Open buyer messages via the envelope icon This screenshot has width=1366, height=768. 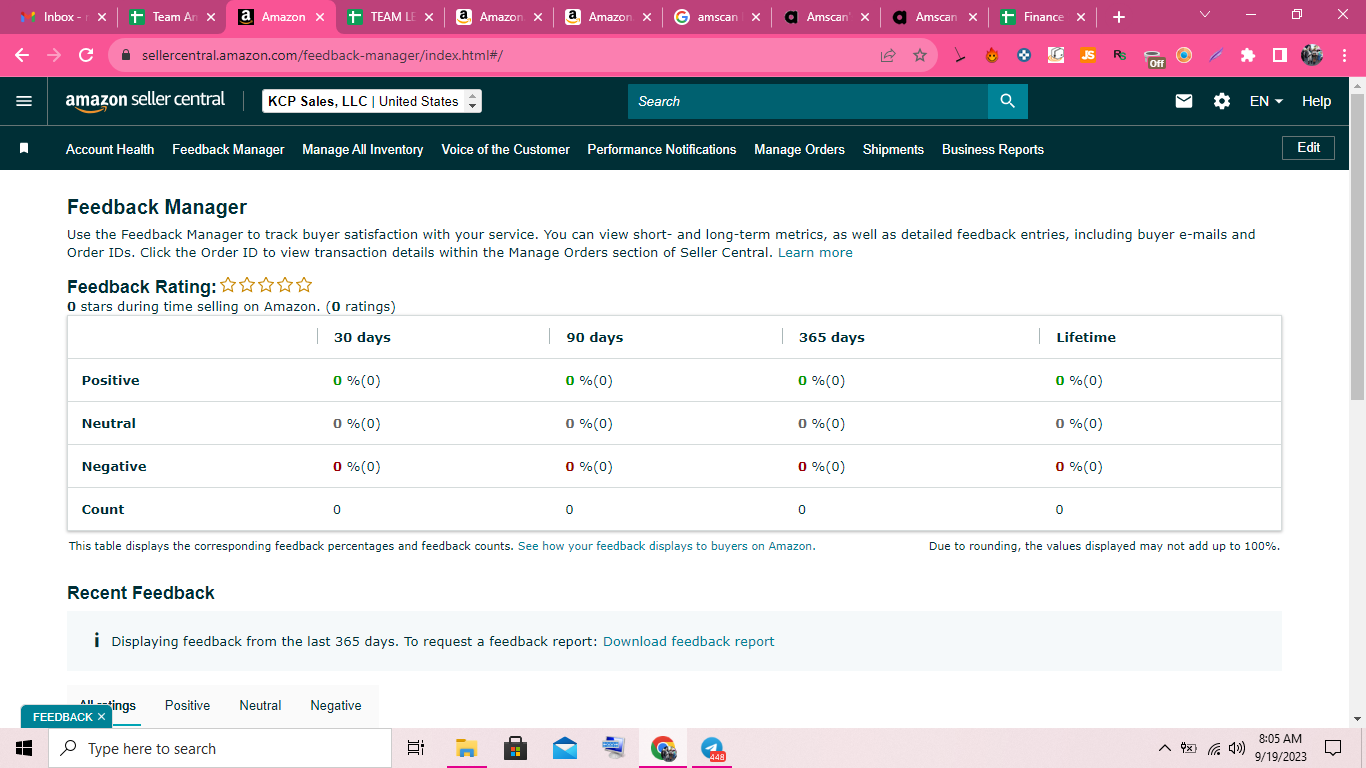click(1184, 101)
